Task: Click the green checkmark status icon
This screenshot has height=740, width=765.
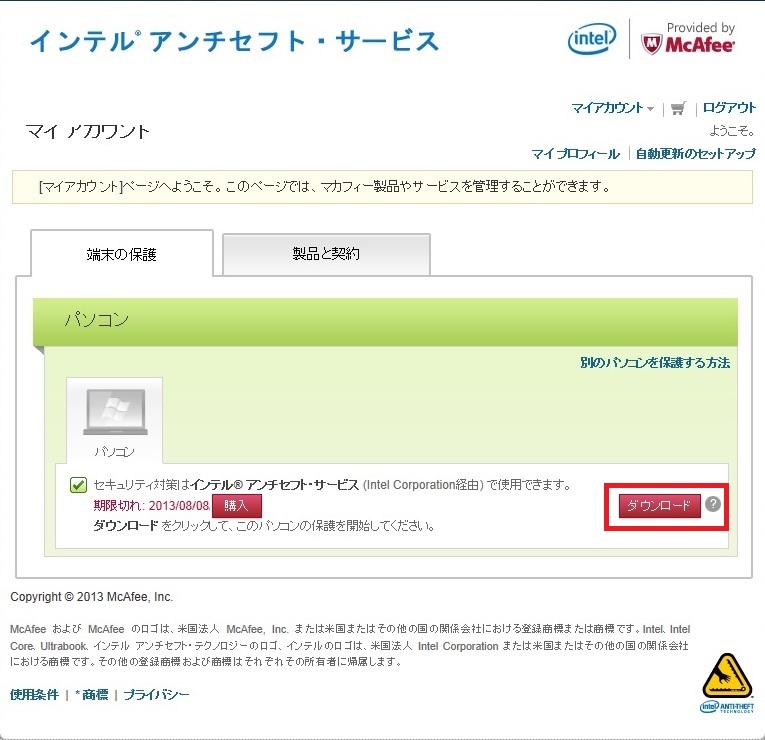Action: pyautogui.click(x=79, y=485)
